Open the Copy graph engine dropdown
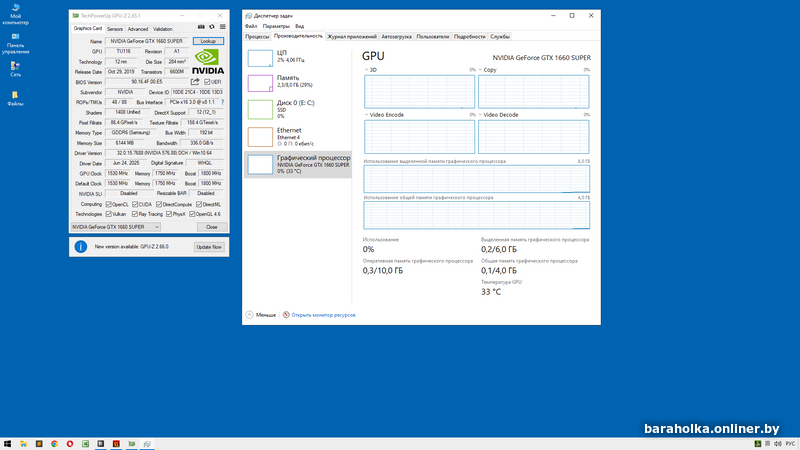Viewport: 800px width, 450px height. point(480,70)
